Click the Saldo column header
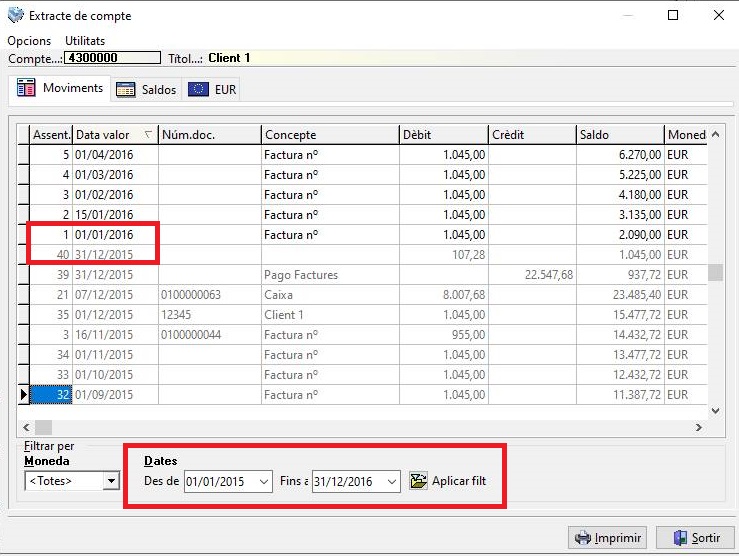The width and height of the screenshot is (739, 556). tap(620, 135)
